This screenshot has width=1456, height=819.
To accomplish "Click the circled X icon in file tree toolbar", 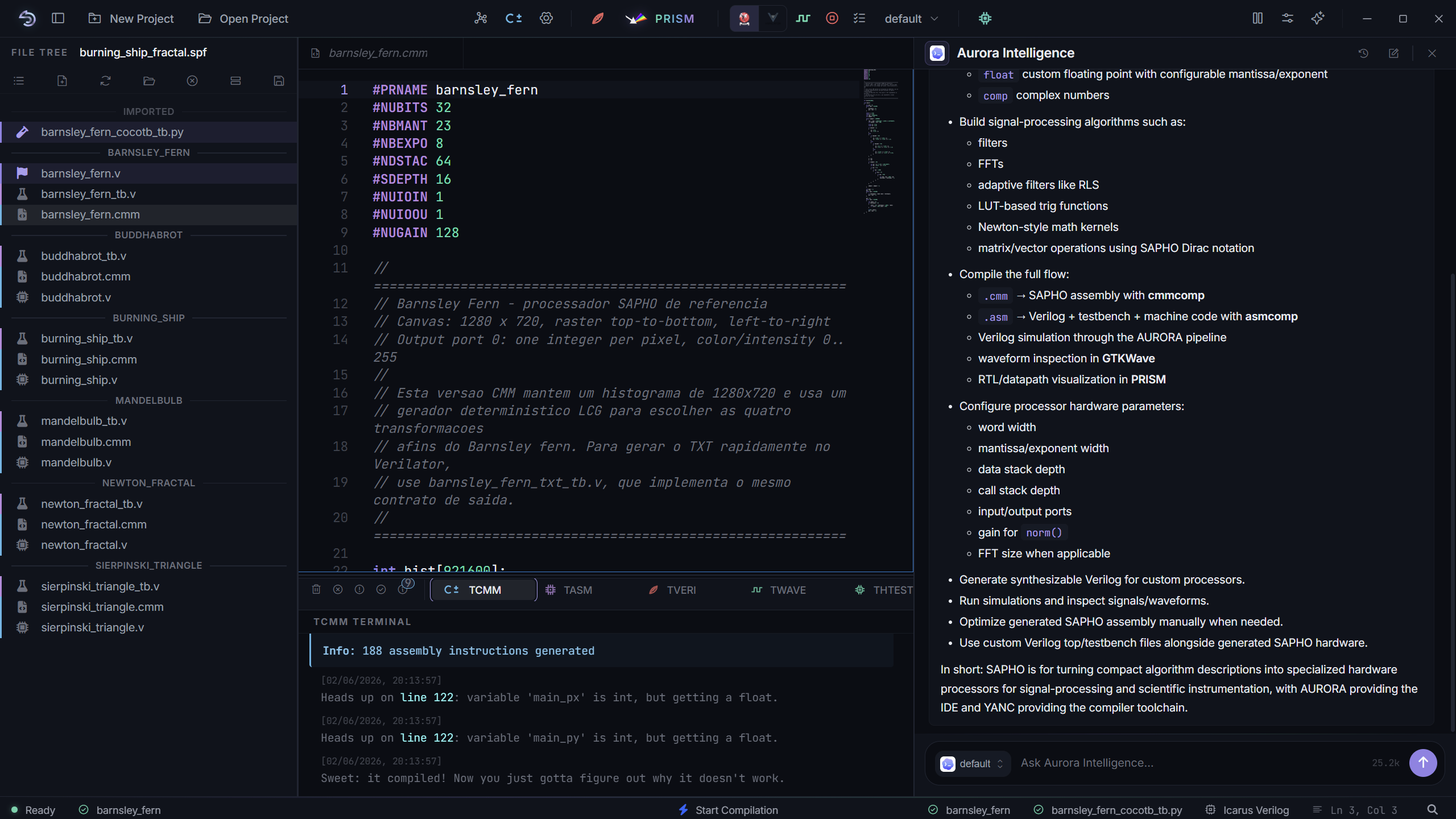I will tap(192, 81).
